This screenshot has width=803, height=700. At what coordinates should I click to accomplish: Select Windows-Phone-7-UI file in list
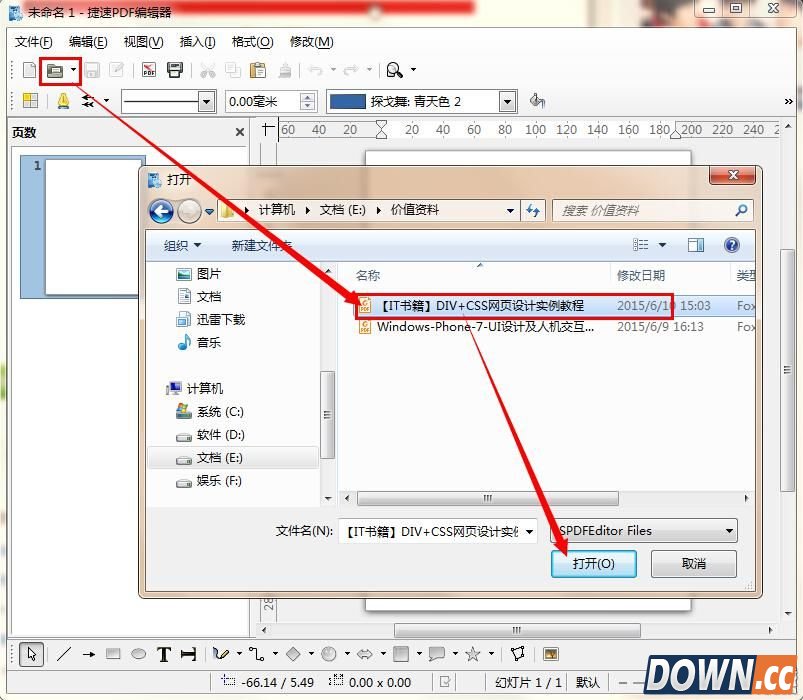[x=484, y=327]
